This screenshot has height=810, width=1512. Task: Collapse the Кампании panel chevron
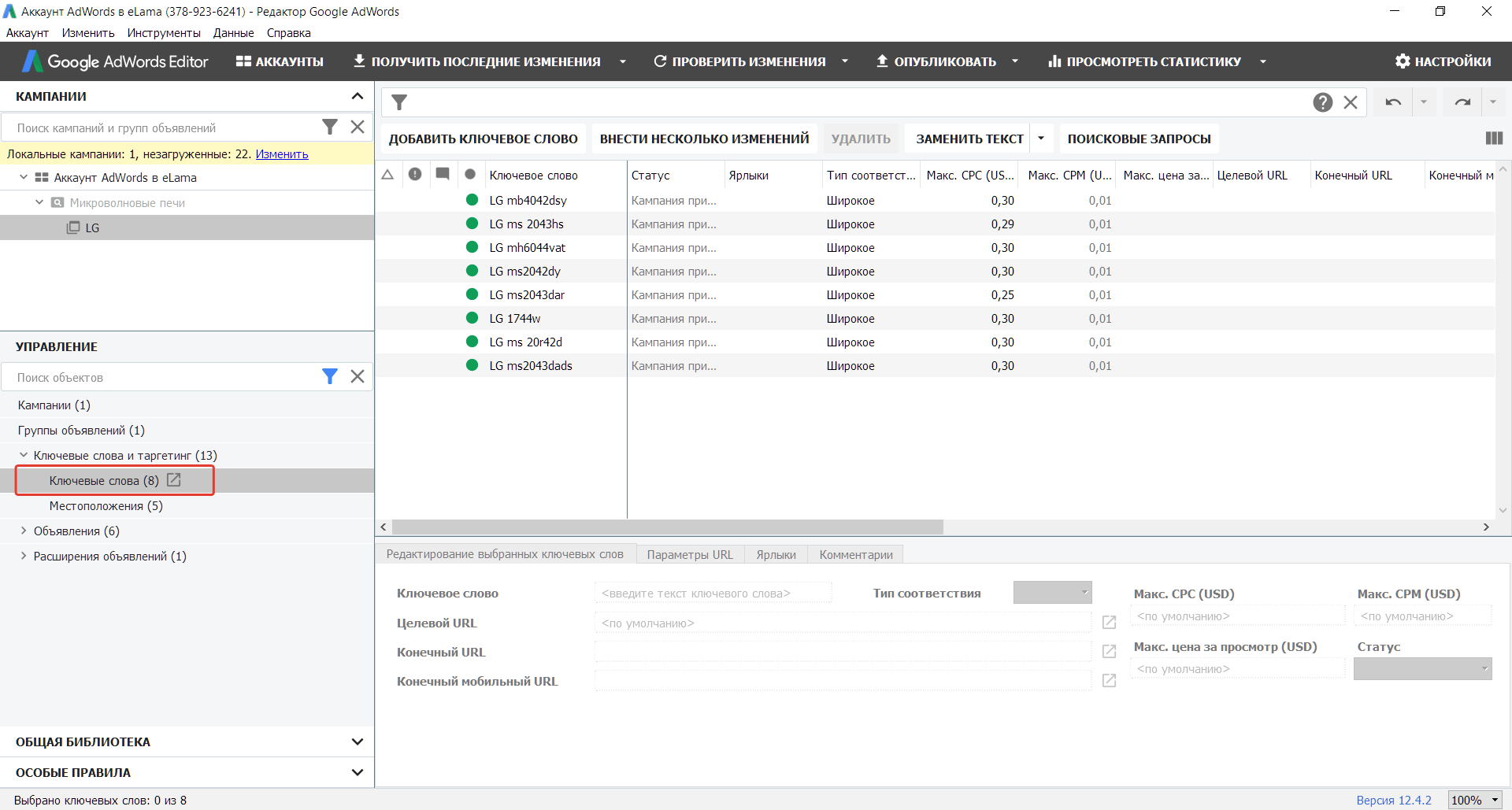point(358,96)
